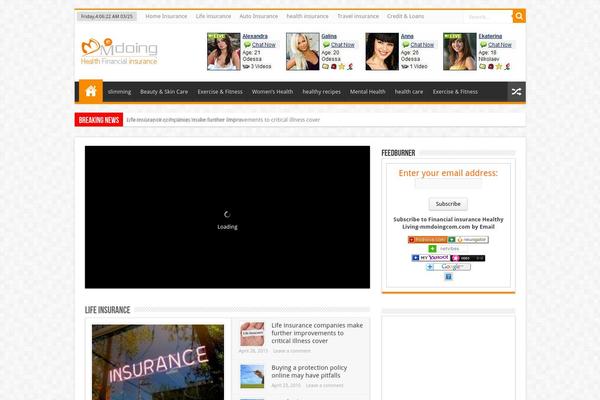The width and height of the screenshot is (600, 400).
Task: Select the health care navigation tab
Action: click(x=409, y=92)
